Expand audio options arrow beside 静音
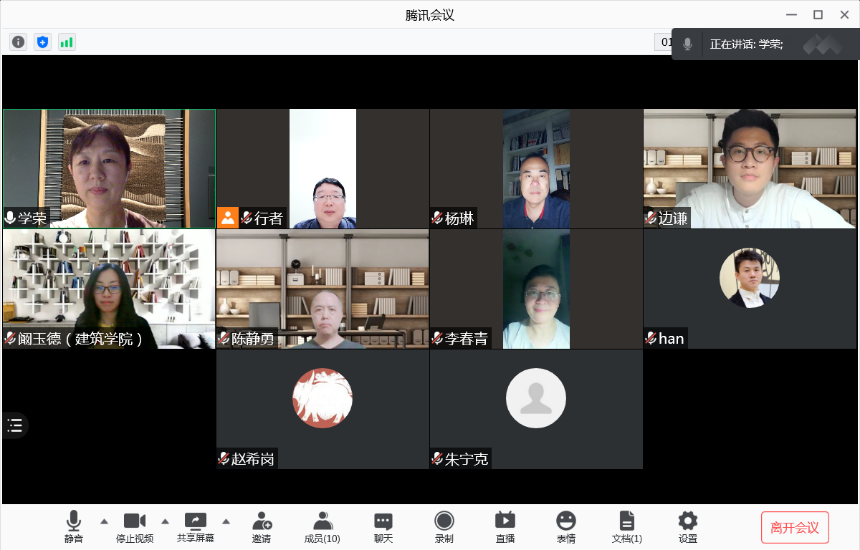 point(104,521)
